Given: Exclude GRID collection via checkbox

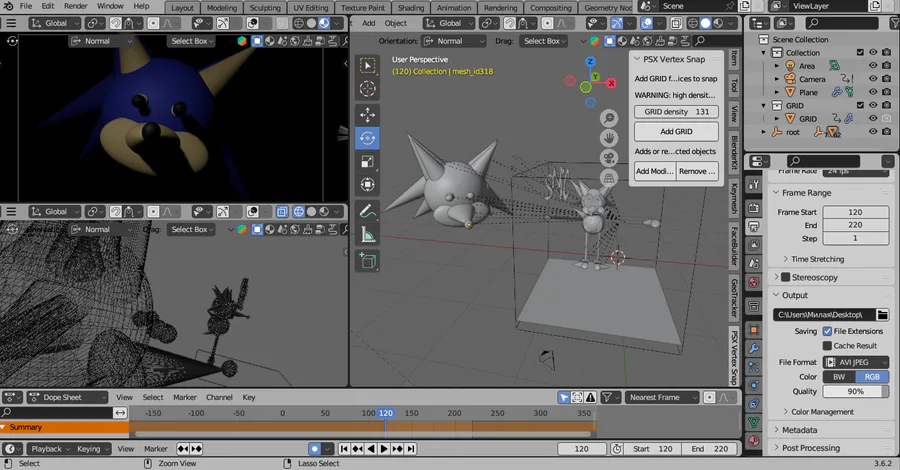Looking at the screenshot, I should point(860,105).
